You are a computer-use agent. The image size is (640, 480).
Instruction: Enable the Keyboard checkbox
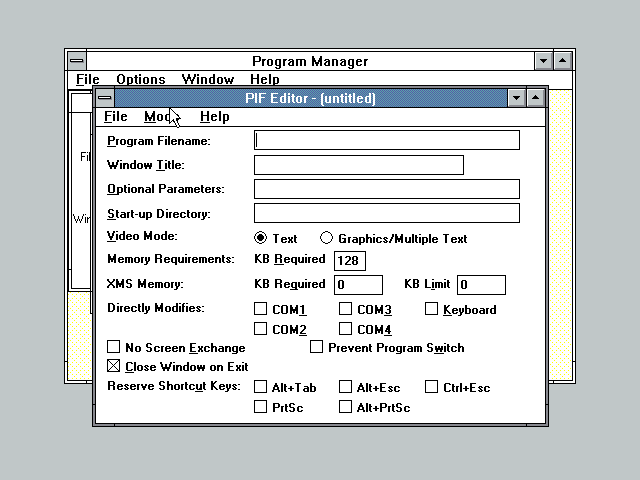pyautogui.click(x=431, y=309)
